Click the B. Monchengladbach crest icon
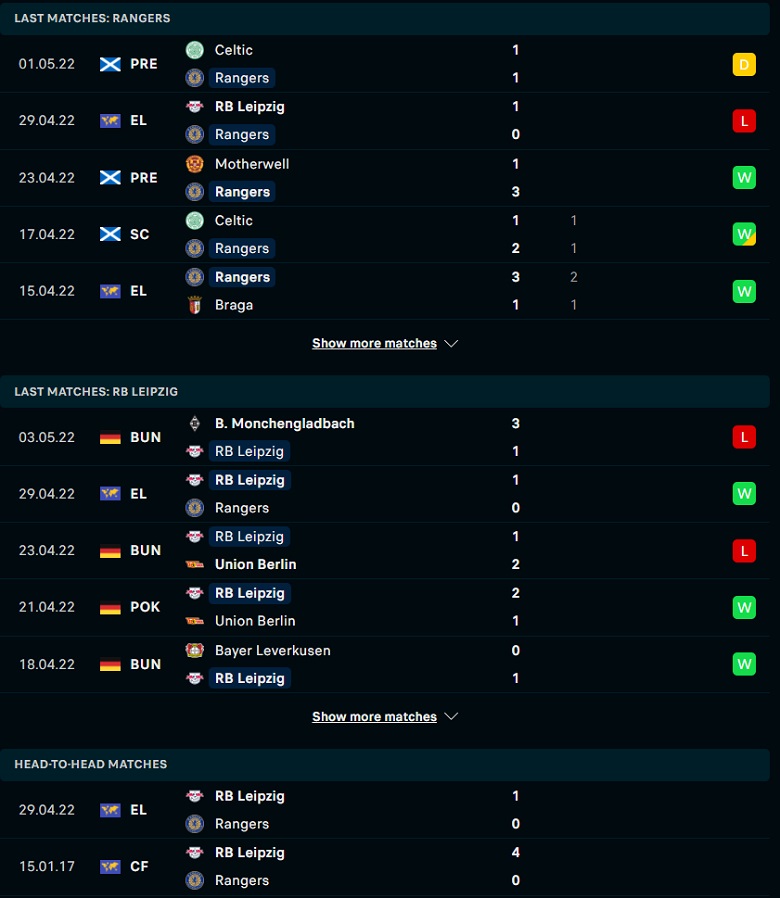The height and width of the screenshot is (898, 780). pyautogui.click(x=195, y=424)
